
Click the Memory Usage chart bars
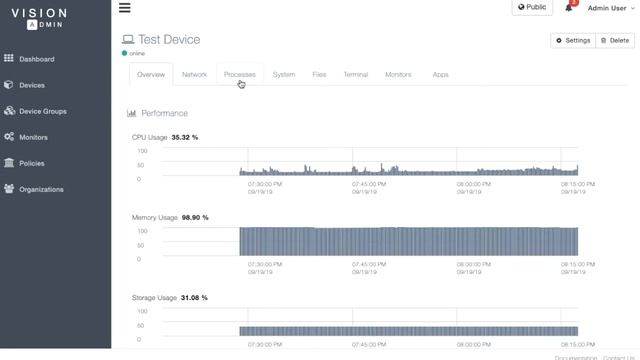(x=409, y=241)
